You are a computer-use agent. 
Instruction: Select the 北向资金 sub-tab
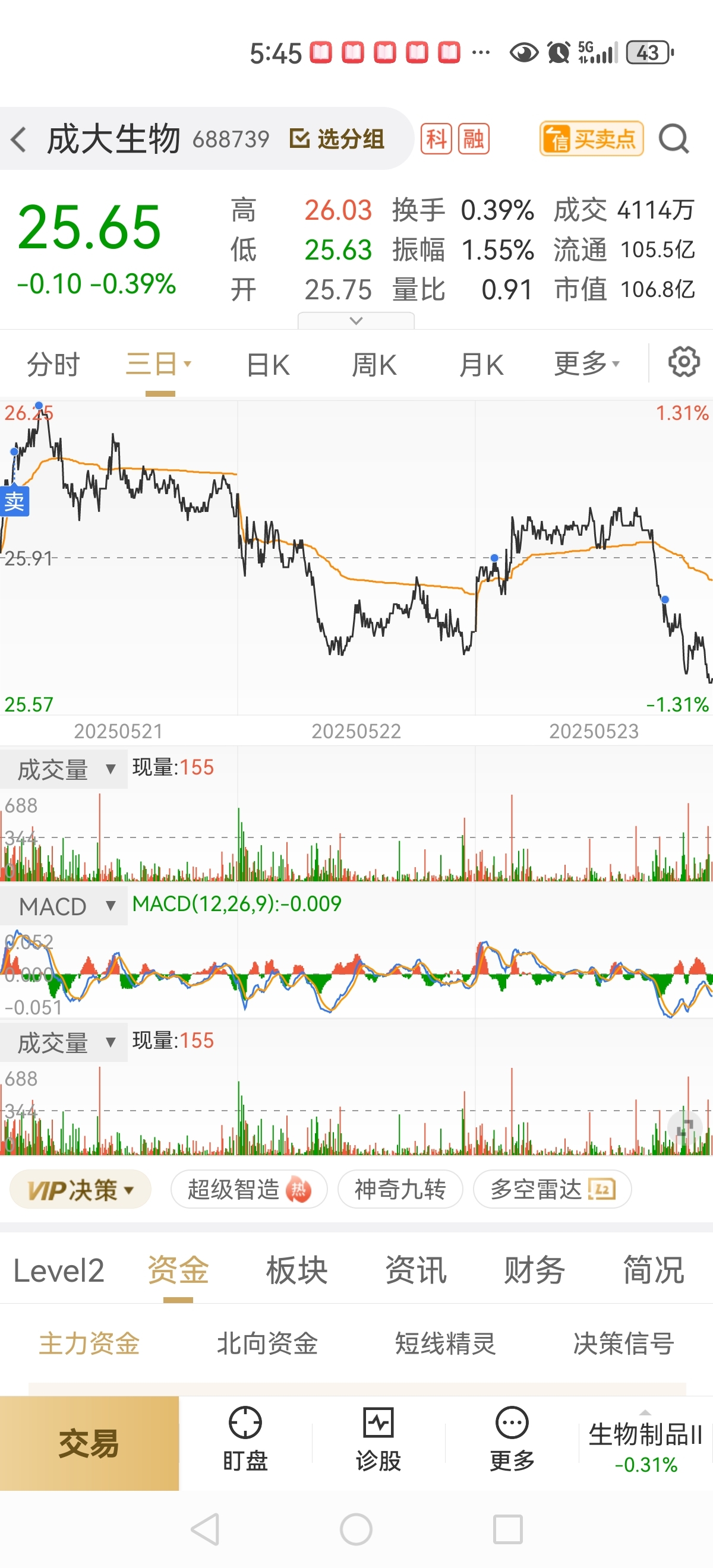coord(267,1343)
